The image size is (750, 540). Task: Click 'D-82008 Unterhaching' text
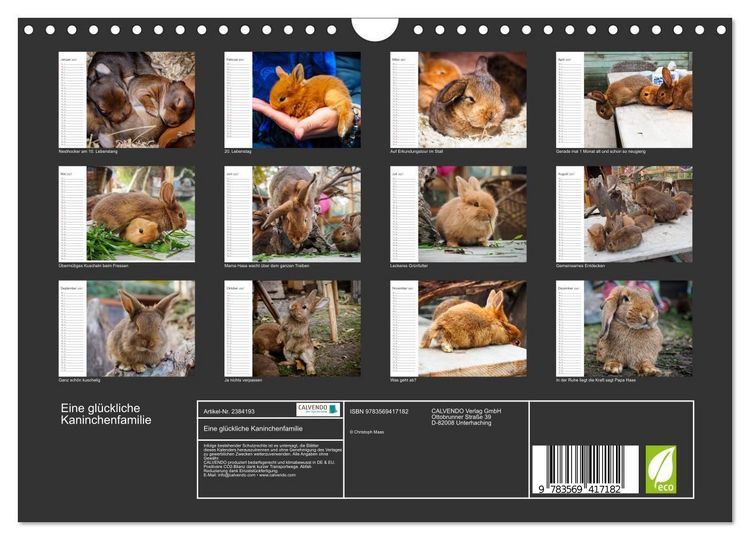pos(461,423)
